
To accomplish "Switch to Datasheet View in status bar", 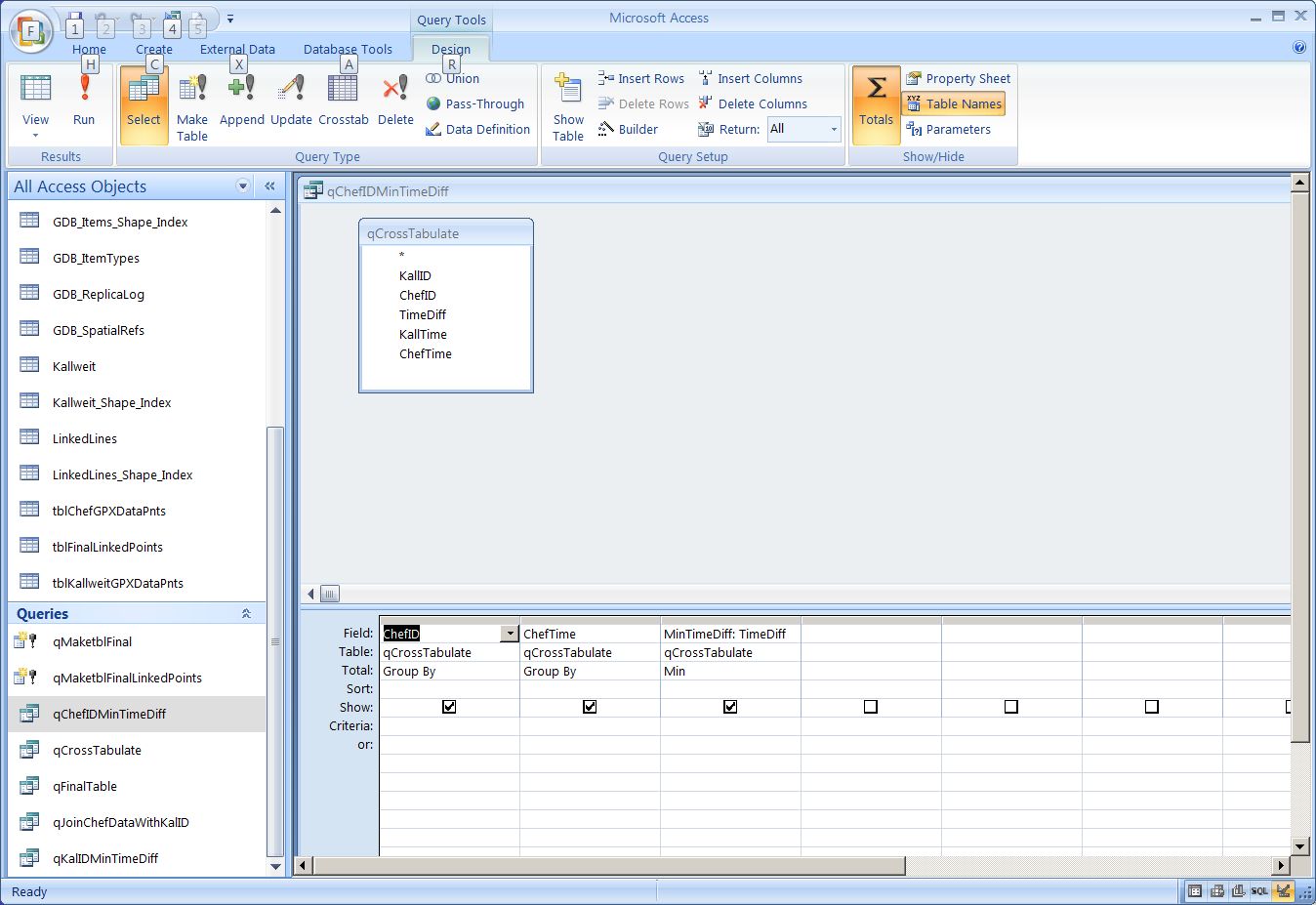I will [x=1194, y=890].
